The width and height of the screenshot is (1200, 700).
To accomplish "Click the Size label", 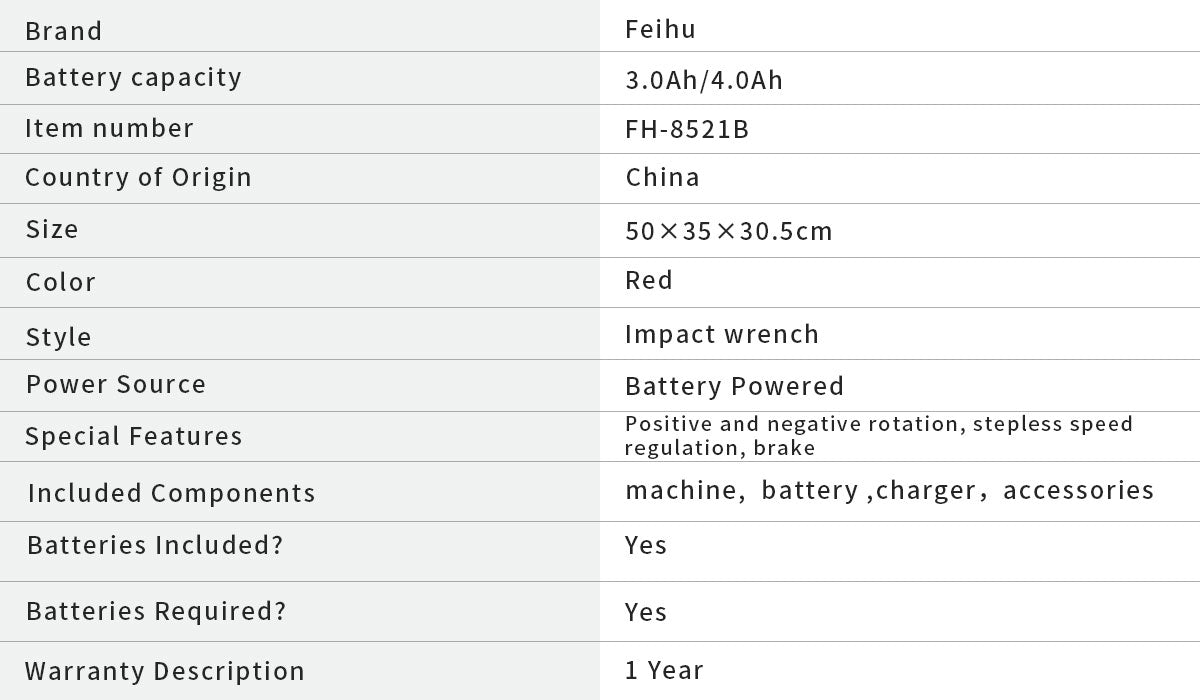I will click(52, 230).
